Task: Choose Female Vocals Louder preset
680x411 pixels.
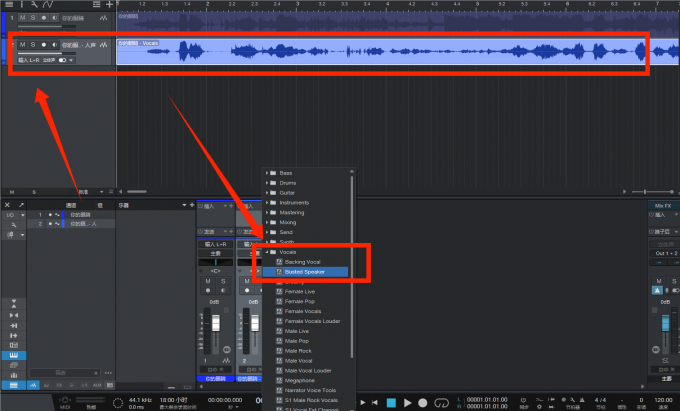Action: 312,321
